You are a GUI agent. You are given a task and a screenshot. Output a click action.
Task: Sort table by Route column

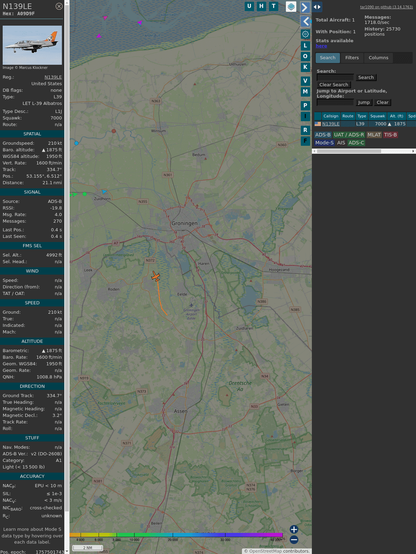[348, 116]
